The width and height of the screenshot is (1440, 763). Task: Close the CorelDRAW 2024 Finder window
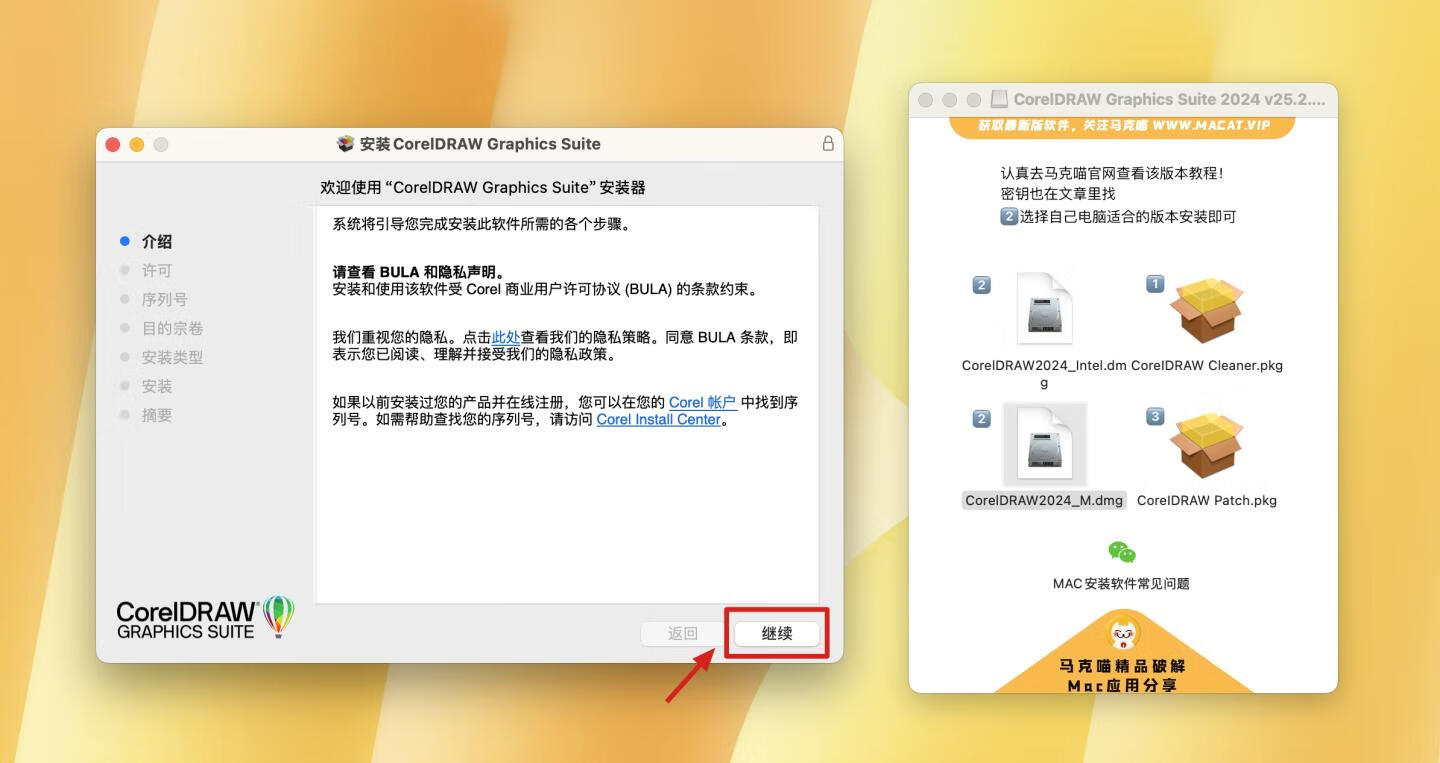click(925, 99)
